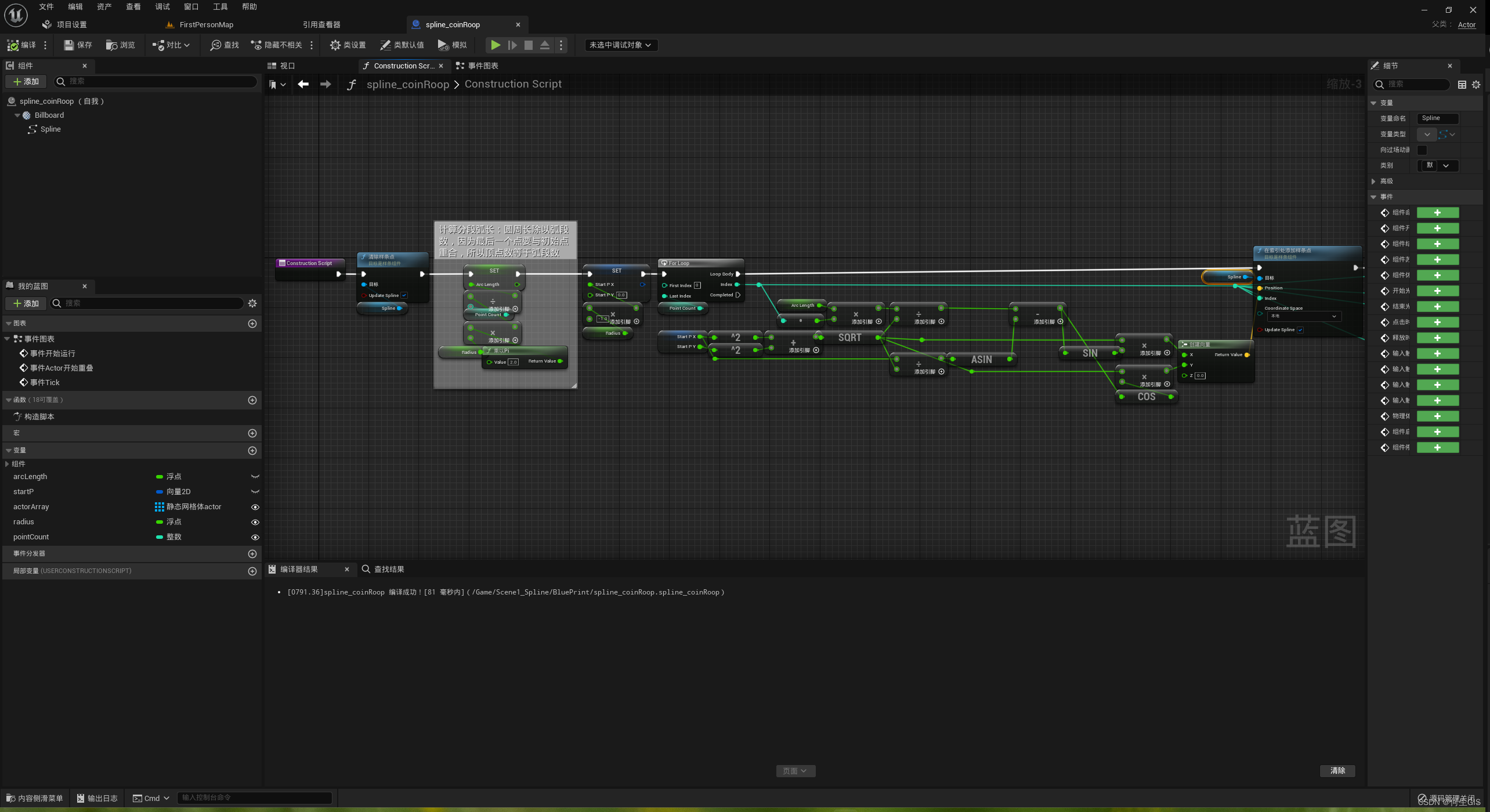Open Coordinate Space dropdown on node

click(x=1304, y=316)
